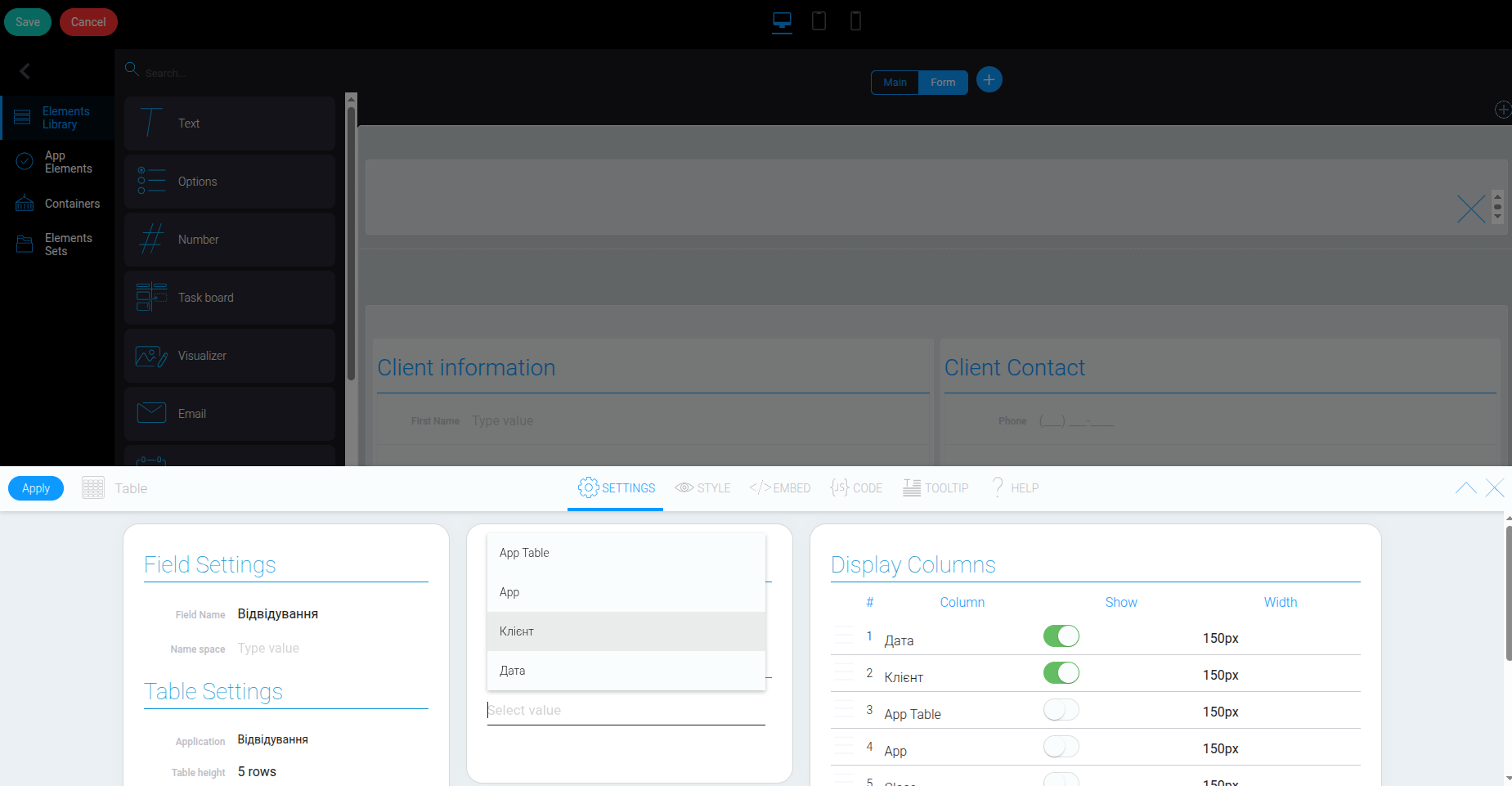Open Containers section
This screenshot has height=786, width=1512.
(x=57, y=204)
